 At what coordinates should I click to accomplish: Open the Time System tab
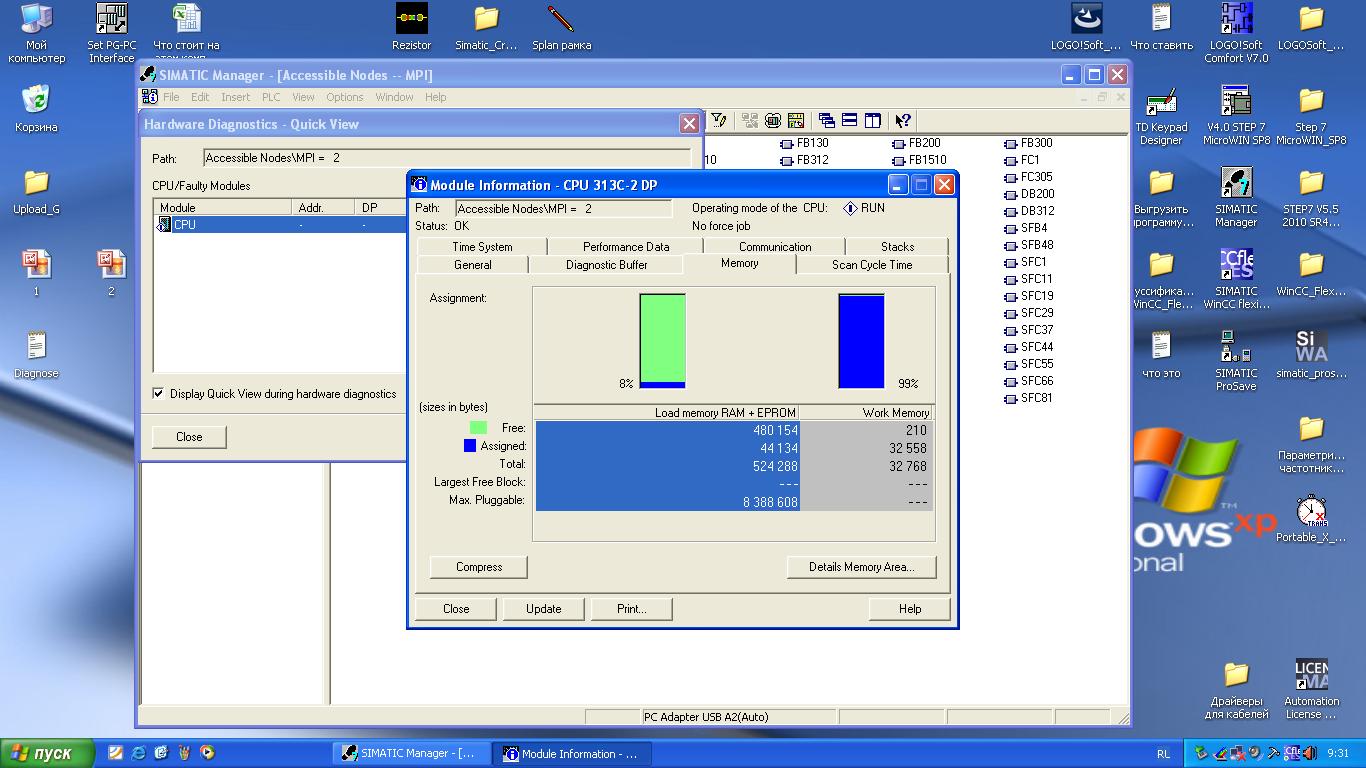[x=482, y=247]
